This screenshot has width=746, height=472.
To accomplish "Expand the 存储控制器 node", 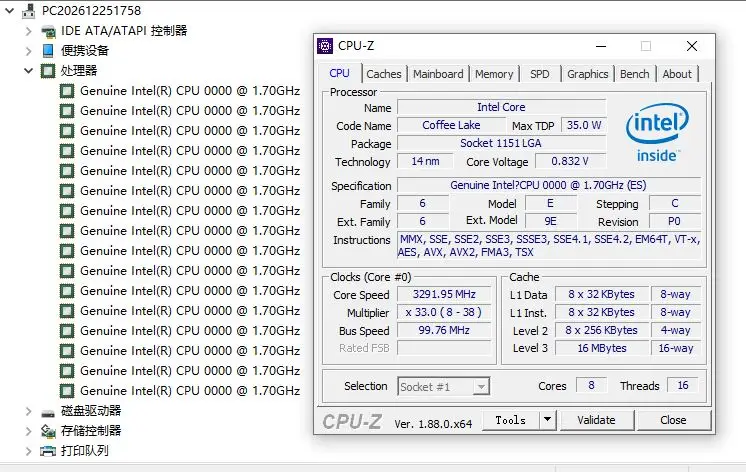I will [29, 431].
